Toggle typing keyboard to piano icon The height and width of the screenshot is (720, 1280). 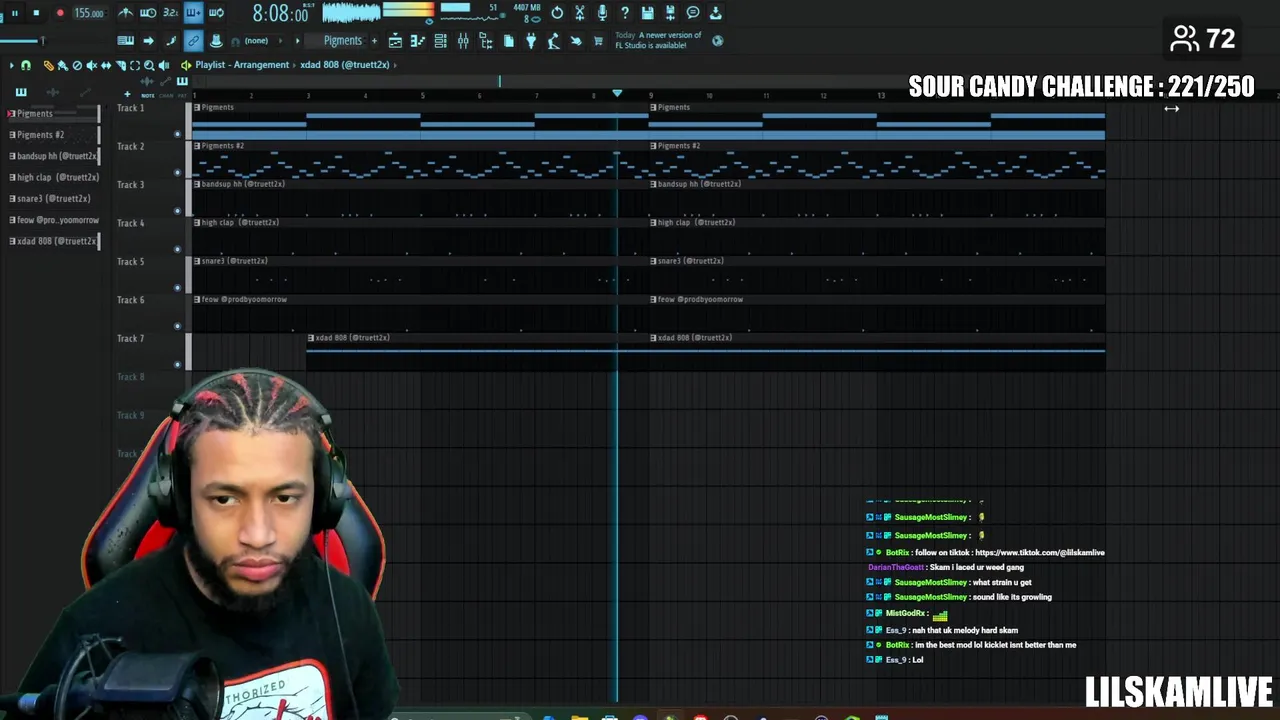click(x=125, y=41)
